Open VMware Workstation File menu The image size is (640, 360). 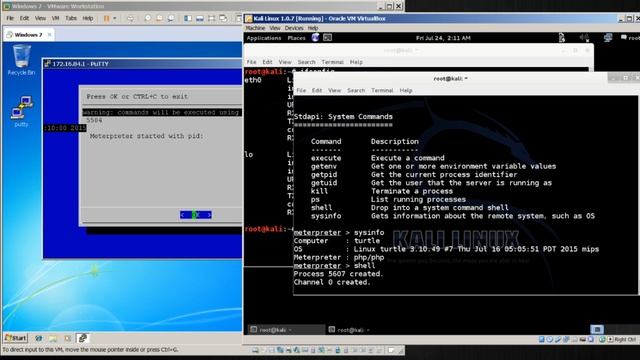pyautogui.click(x=10, y=18)
